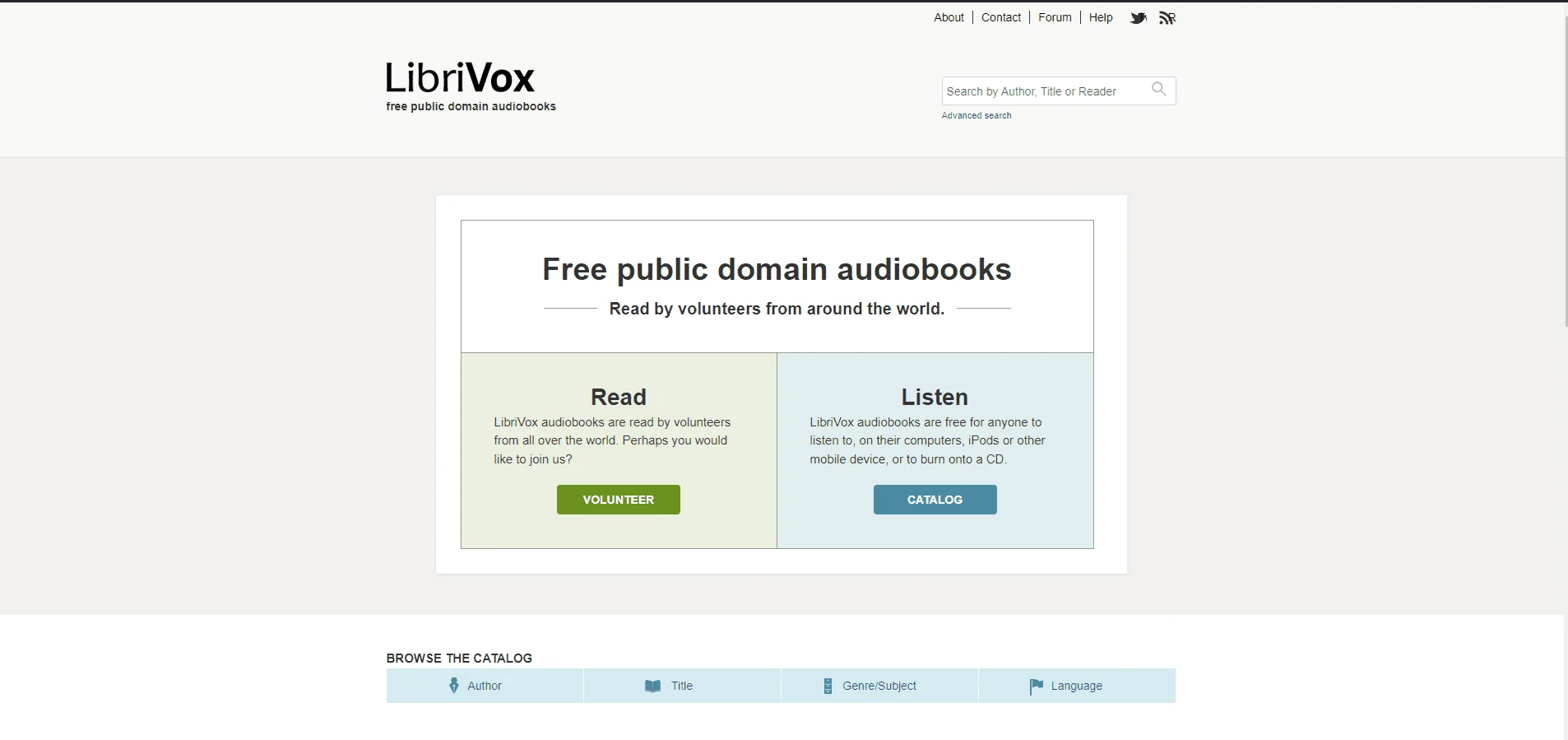Open the Advanced search link
The height and width of the screenshot is (740, 1568).
tap(977, 115)
